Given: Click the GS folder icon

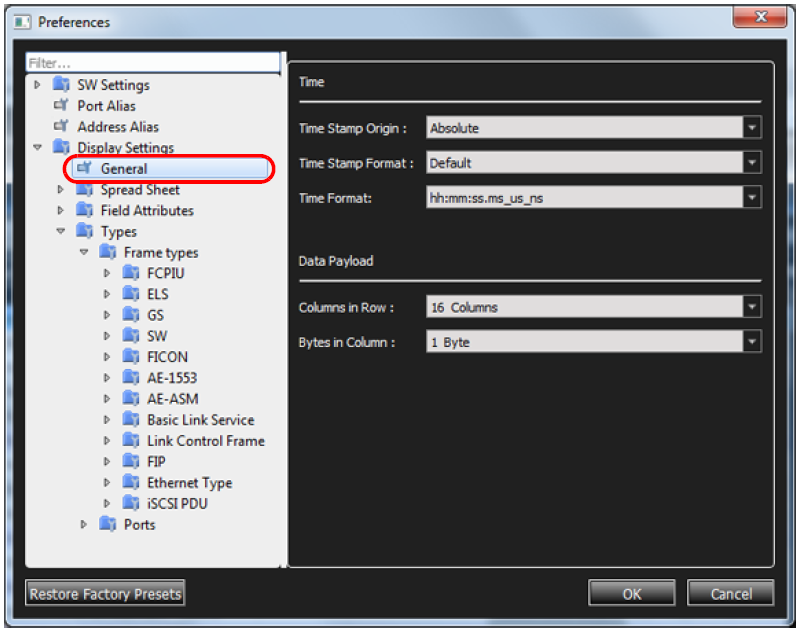Looking at the screenshot, I should pyautogui.click(x=131, y=315).
